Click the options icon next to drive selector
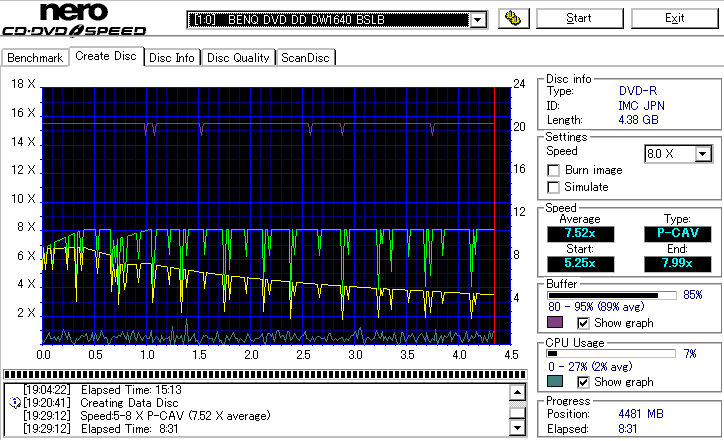The image size is (724, 441). pyautogui.click(x=512, y=19)
